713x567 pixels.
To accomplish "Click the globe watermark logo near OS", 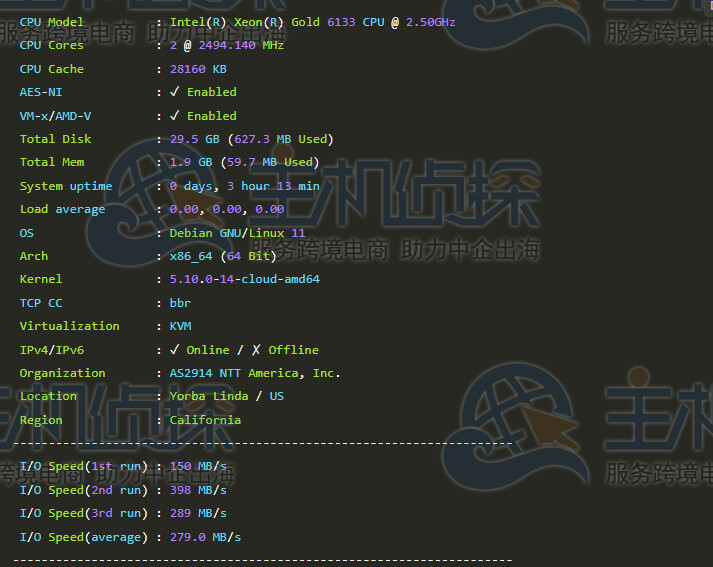I will 154,202.
